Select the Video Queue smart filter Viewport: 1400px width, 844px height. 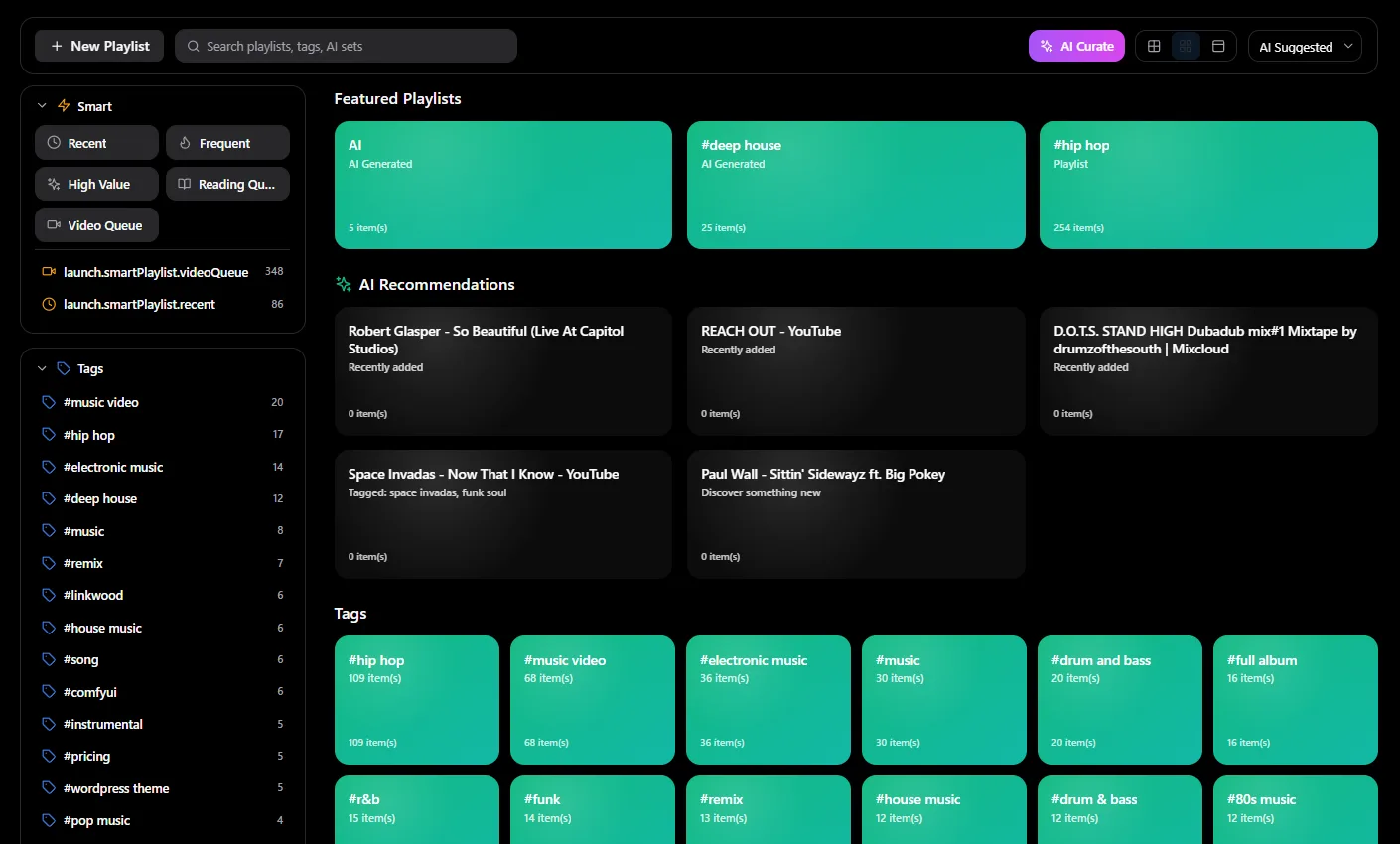[96, 225]
